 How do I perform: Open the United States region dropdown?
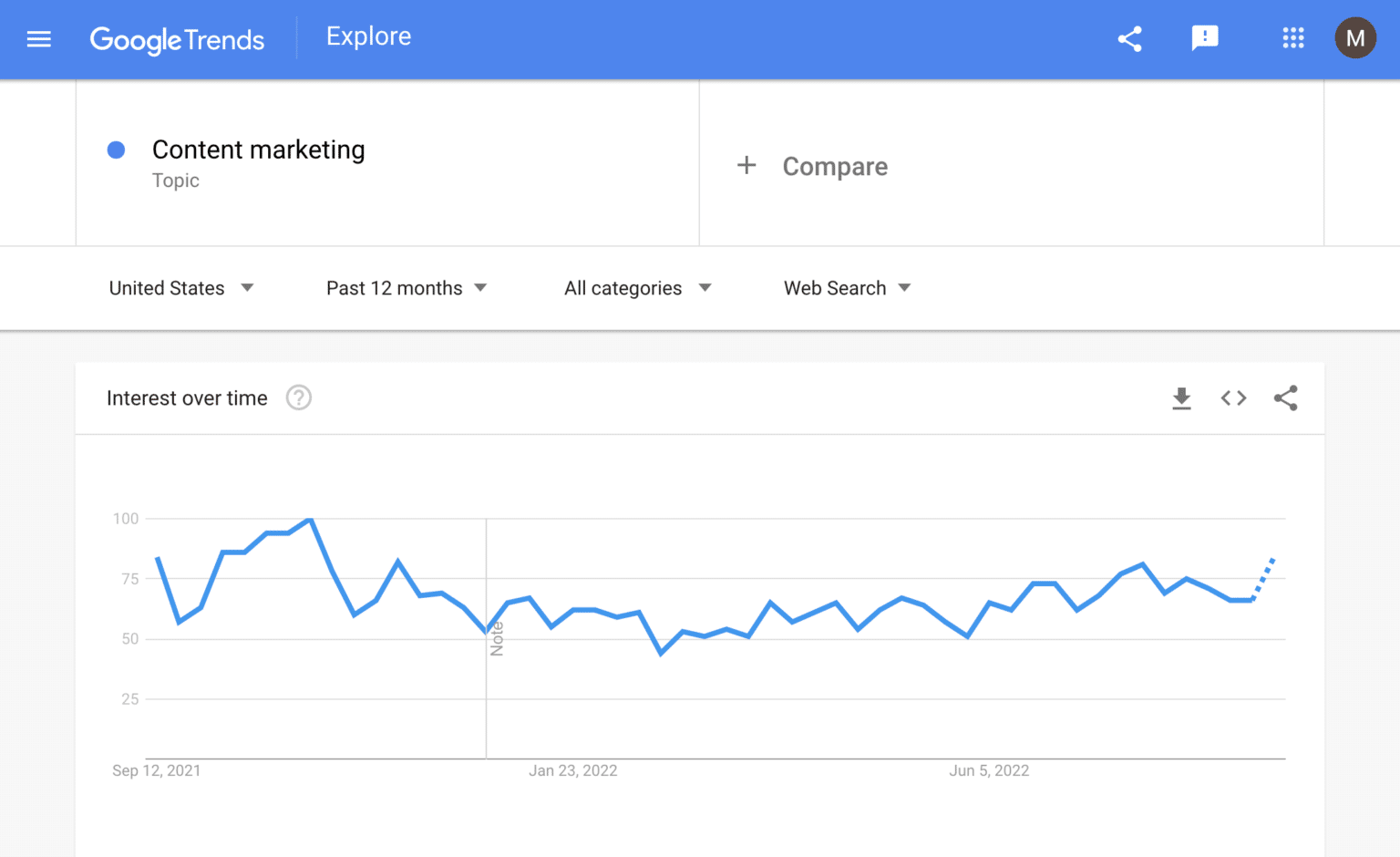click(182, 288)
